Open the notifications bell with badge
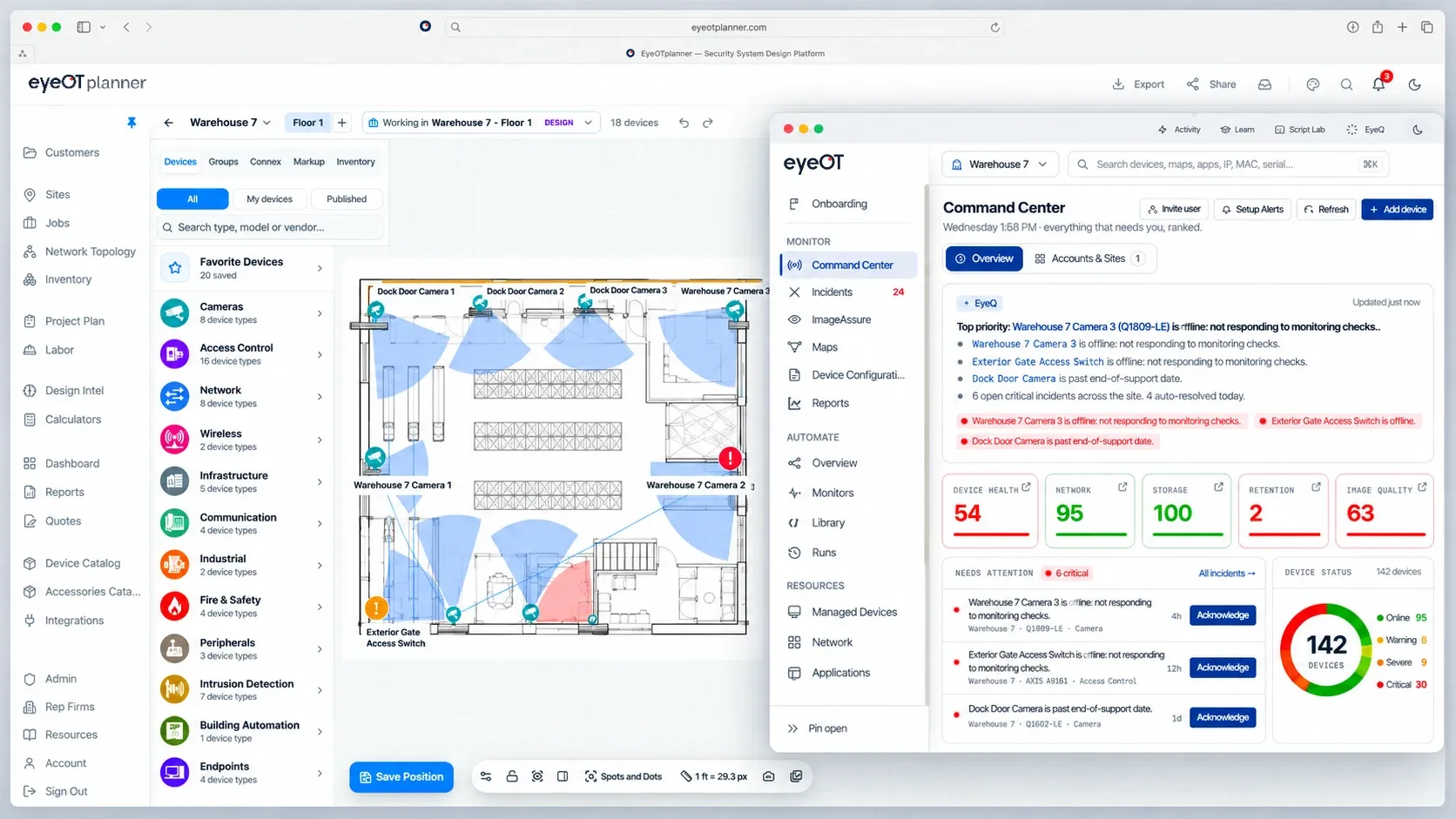 (1379, 84)
